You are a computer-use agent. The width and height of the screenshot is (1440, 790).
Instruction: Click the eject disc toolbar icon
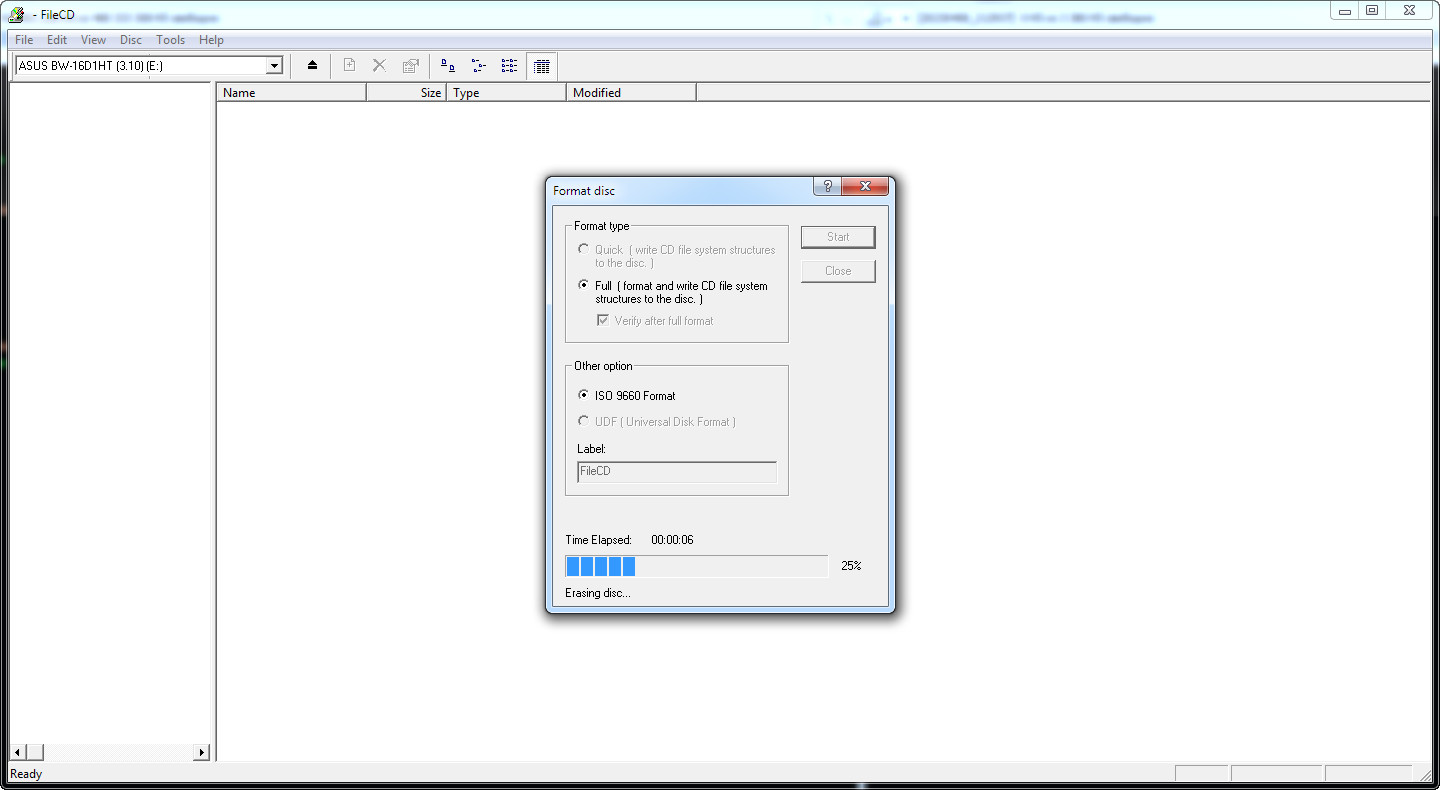click(312, 66)
